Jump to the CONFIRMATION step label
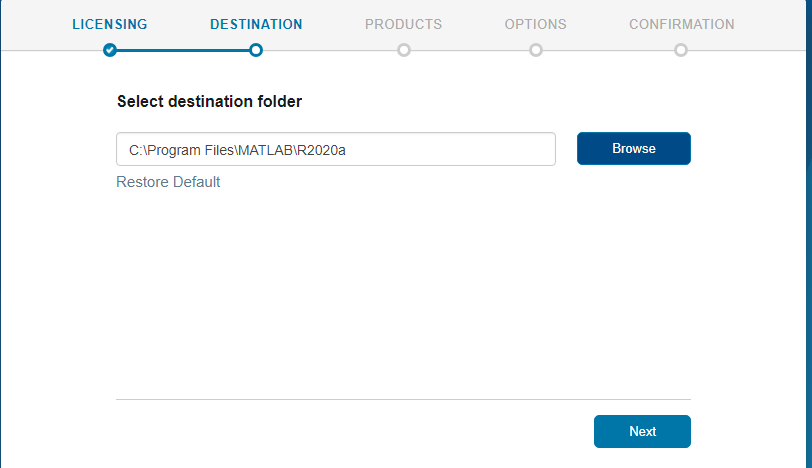812x468 pixels. click(x=682, y=24)
